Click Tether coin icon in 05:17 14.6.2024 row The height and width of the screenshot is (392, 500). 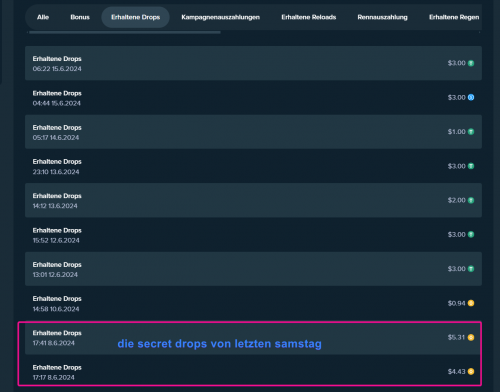(x=471, y=132)
